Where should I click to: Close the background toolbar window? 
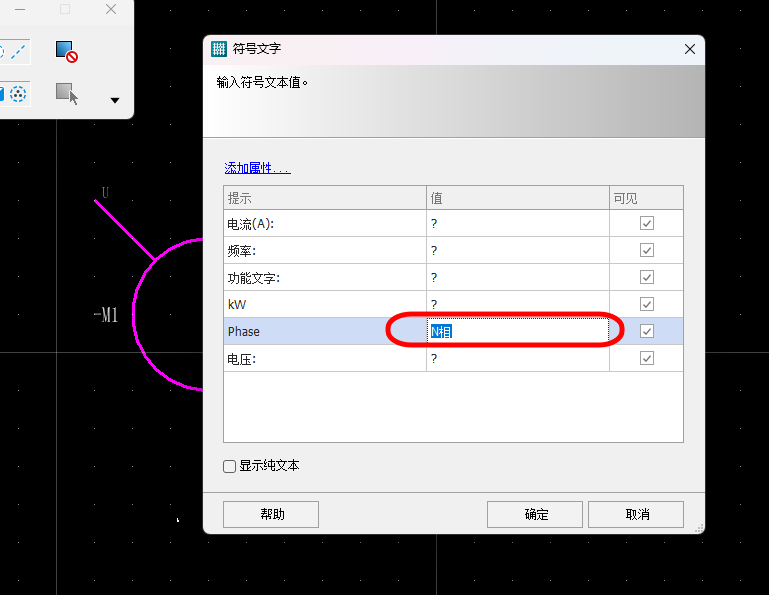click(x=111, y=9)
